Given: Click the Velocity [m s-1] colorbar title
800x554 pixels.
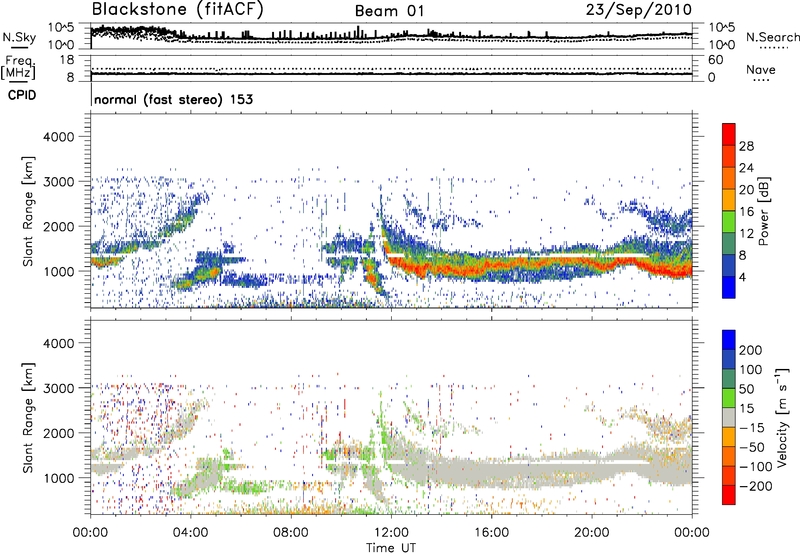Looking at the screenshot, I should click(783, 418).
